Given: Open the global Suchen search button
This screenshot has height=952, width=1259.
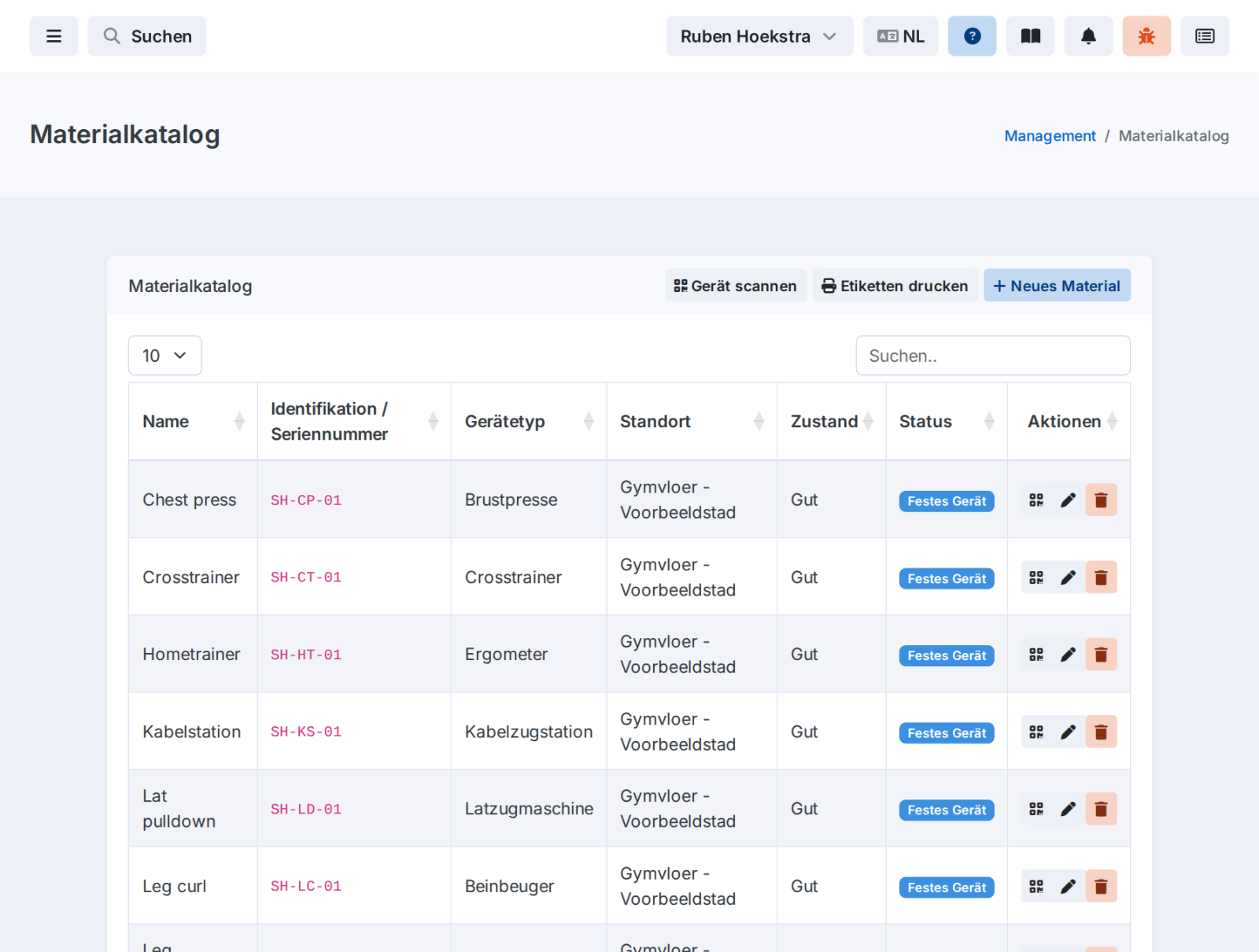Looking at the screenshot, I should (x=147, y=36).
